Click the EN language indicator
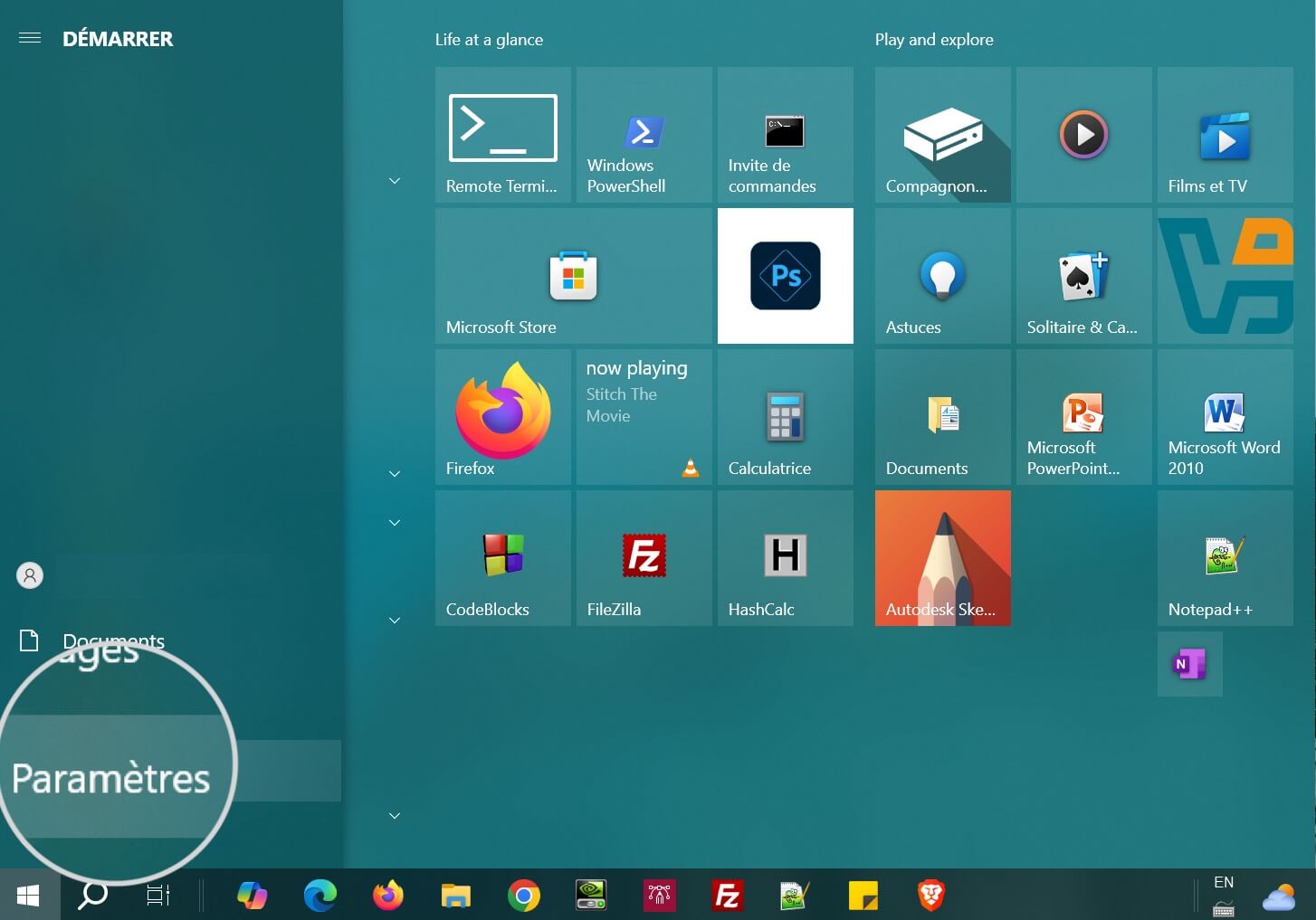 point(1224,882)
